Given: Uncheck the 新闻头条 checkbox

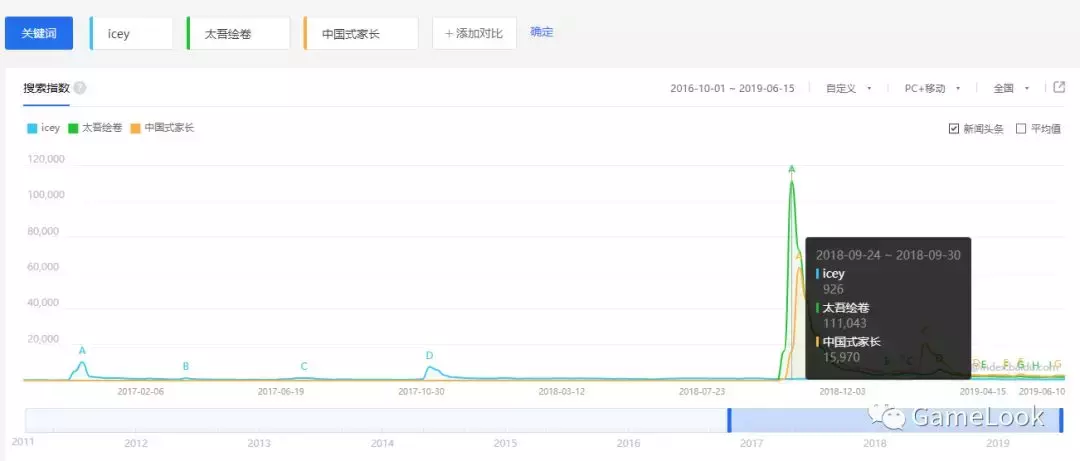Looking at the screenshot, I should [x=954, y=128].
